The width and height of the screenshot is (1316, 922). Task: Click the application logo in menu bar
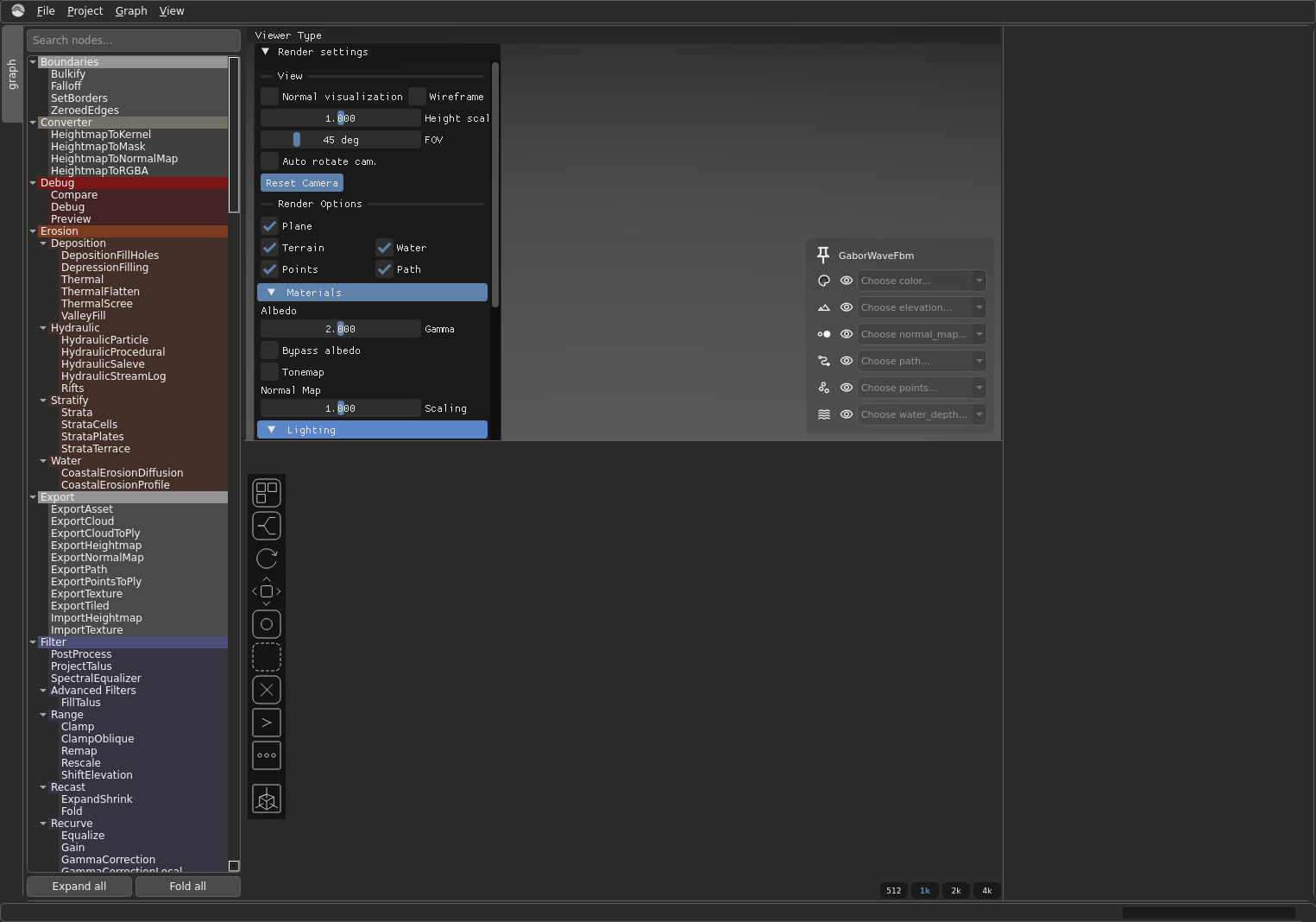tap(18, 10)
